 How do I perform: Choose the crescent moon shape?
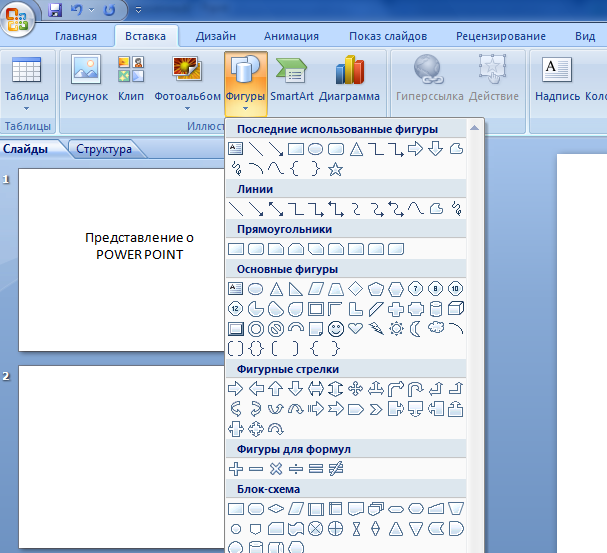coord(416,329)
